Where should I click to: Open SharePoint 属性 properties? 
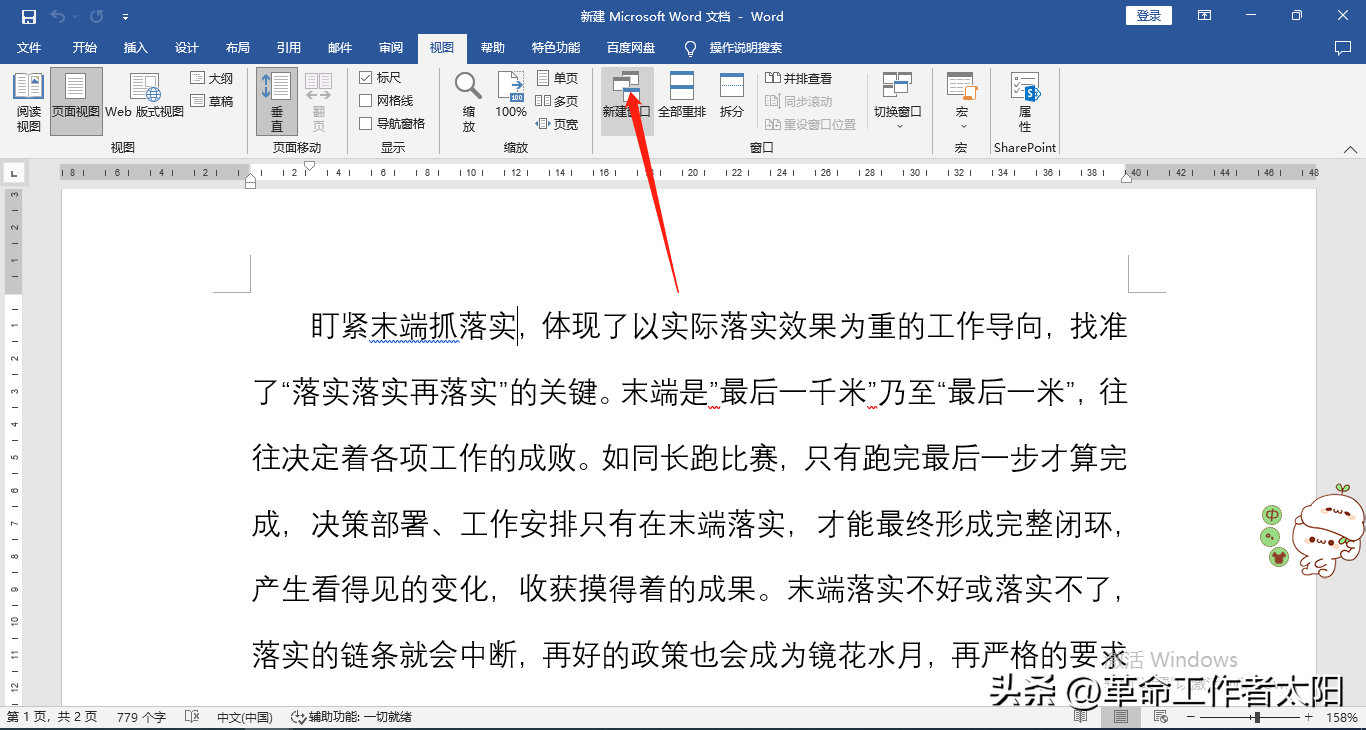[1025, 102]
